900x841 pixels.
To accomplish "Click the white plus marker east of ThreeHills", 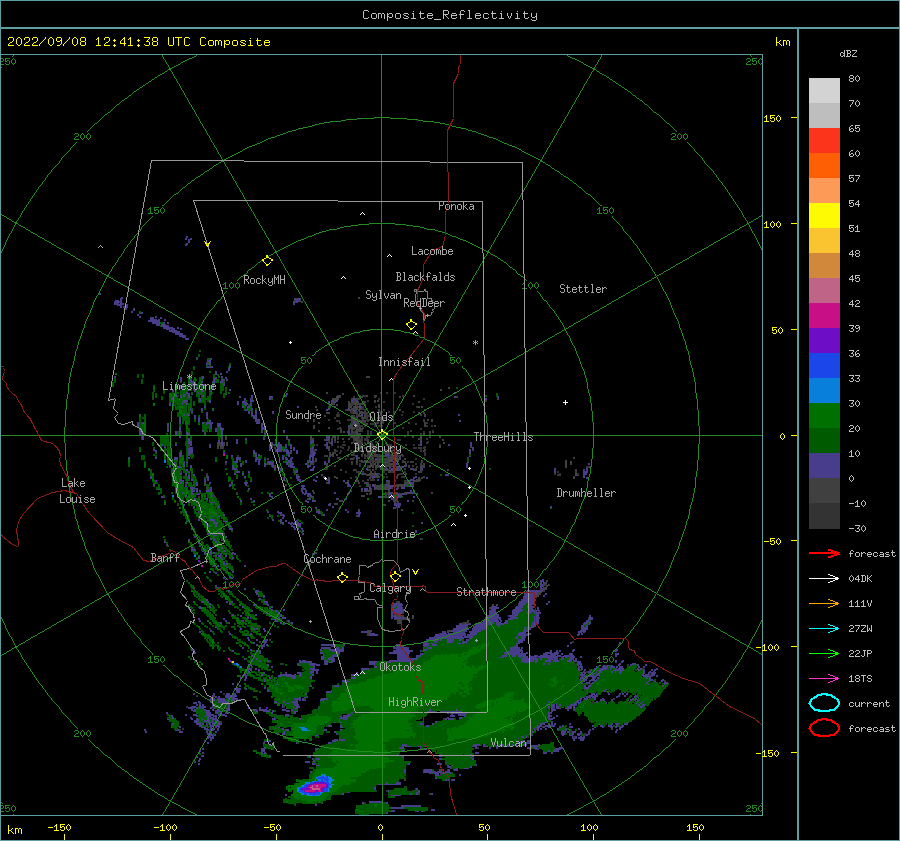I will click(x=565, y=402).
